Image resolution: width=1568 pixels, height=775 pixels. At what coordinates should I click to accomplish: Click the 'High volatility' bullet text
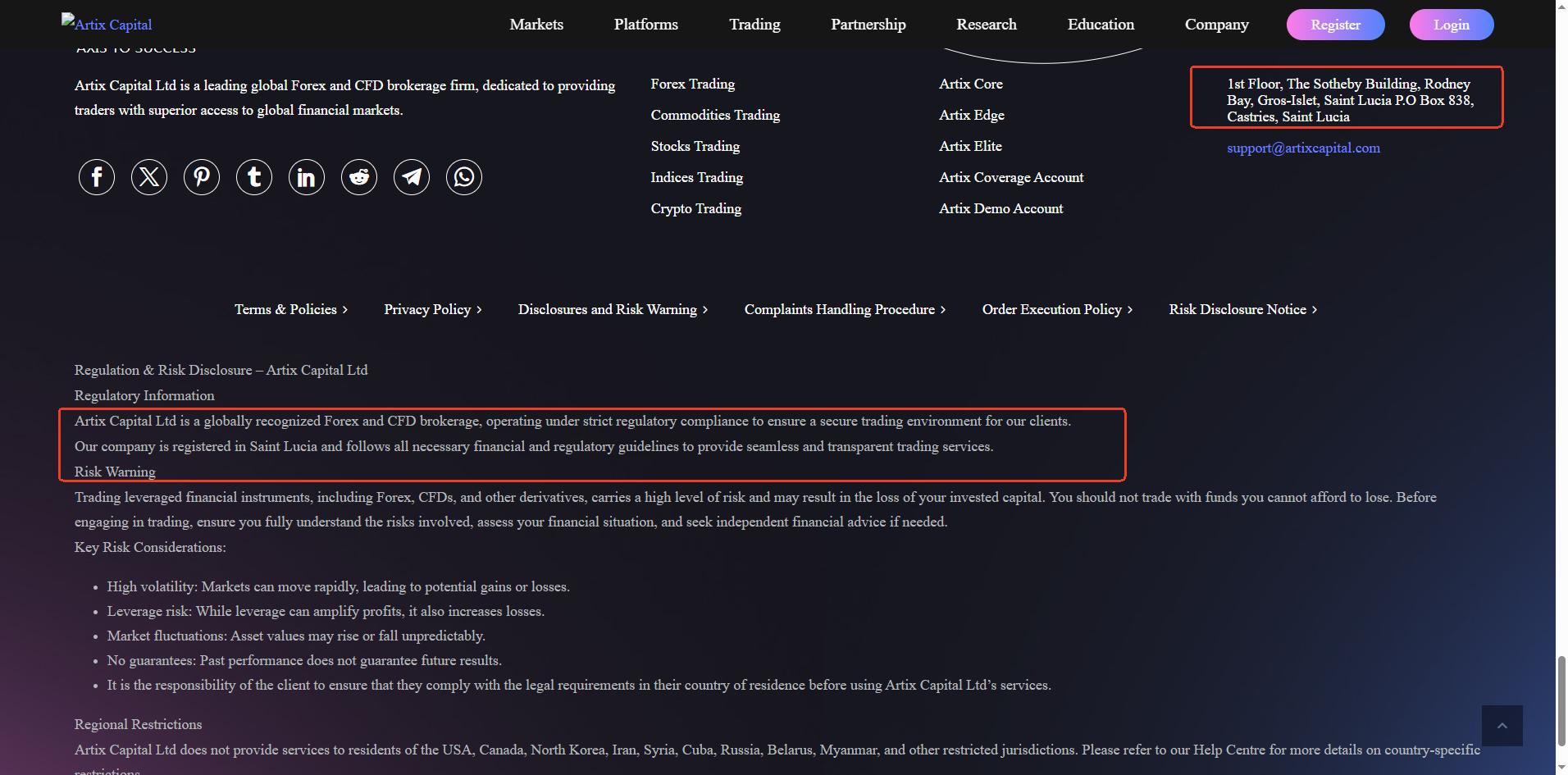click(338, 586)
